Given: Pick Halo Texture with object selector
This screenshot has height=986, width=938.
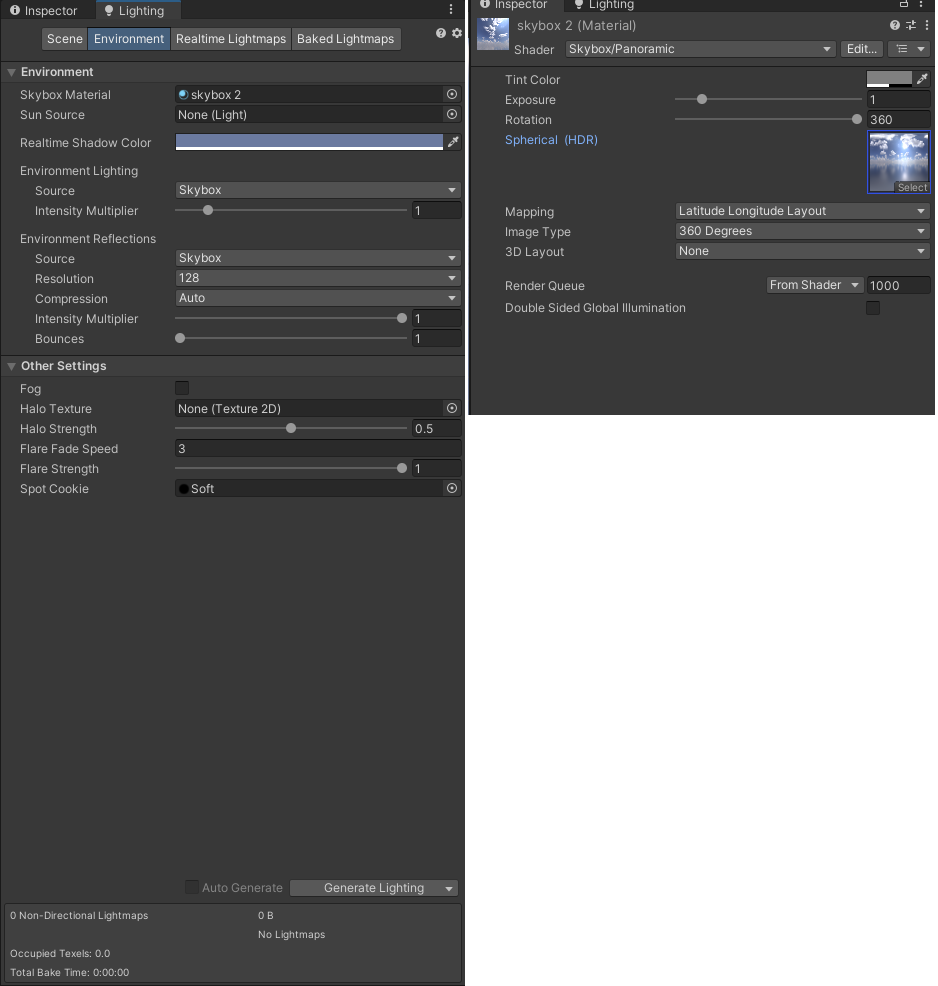Looking at the screenshot, I should (451, 408).
